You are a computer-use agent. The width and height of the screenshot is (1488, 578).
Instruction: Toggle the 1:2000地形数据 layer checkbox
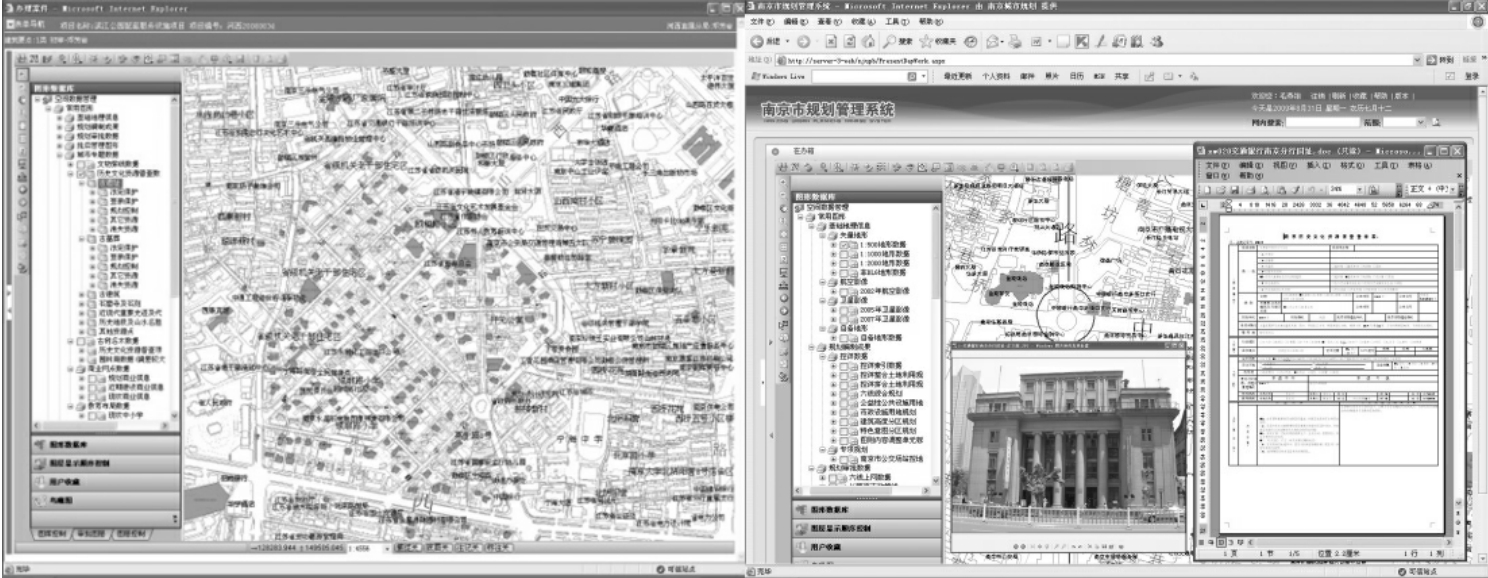point(846,263)
